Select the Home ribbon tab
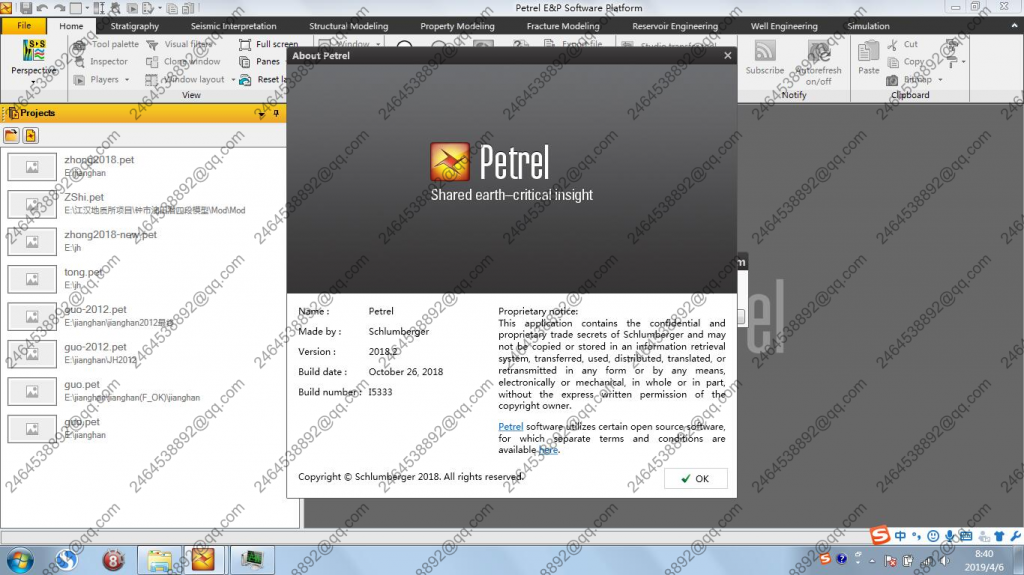This screenshot has width=1024, height=575. click(x=71, y=26)
